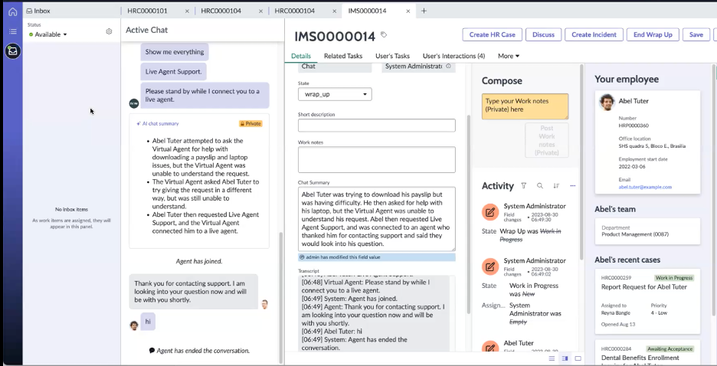The image size is (717, 366).
Task: Filter the Activity stream
Action: (x=524, y=186)
